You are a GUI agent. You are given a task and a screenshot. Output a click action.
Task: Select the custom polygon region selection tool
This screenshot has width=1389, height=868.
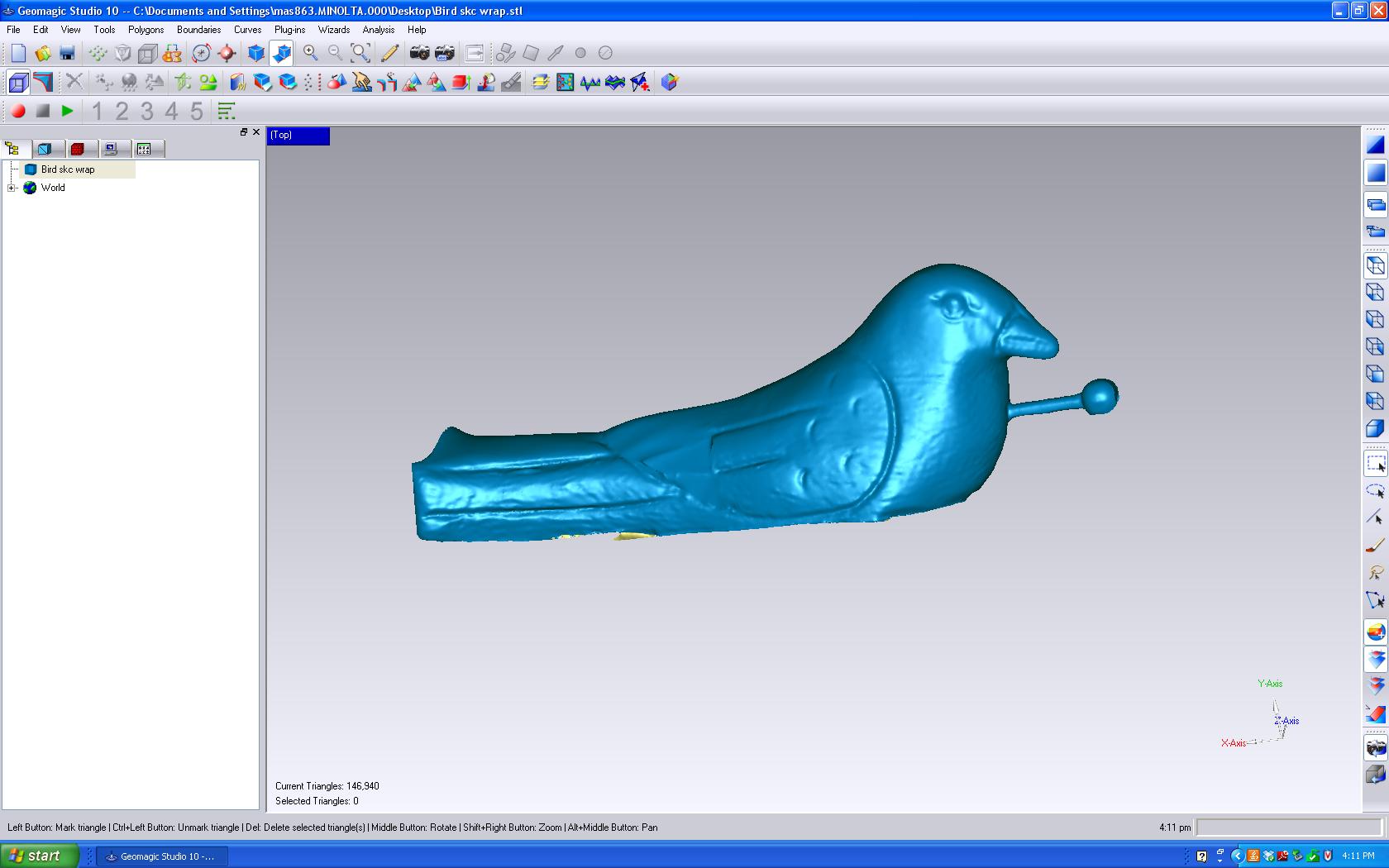pyautogui.click(x=1376, y=600)
